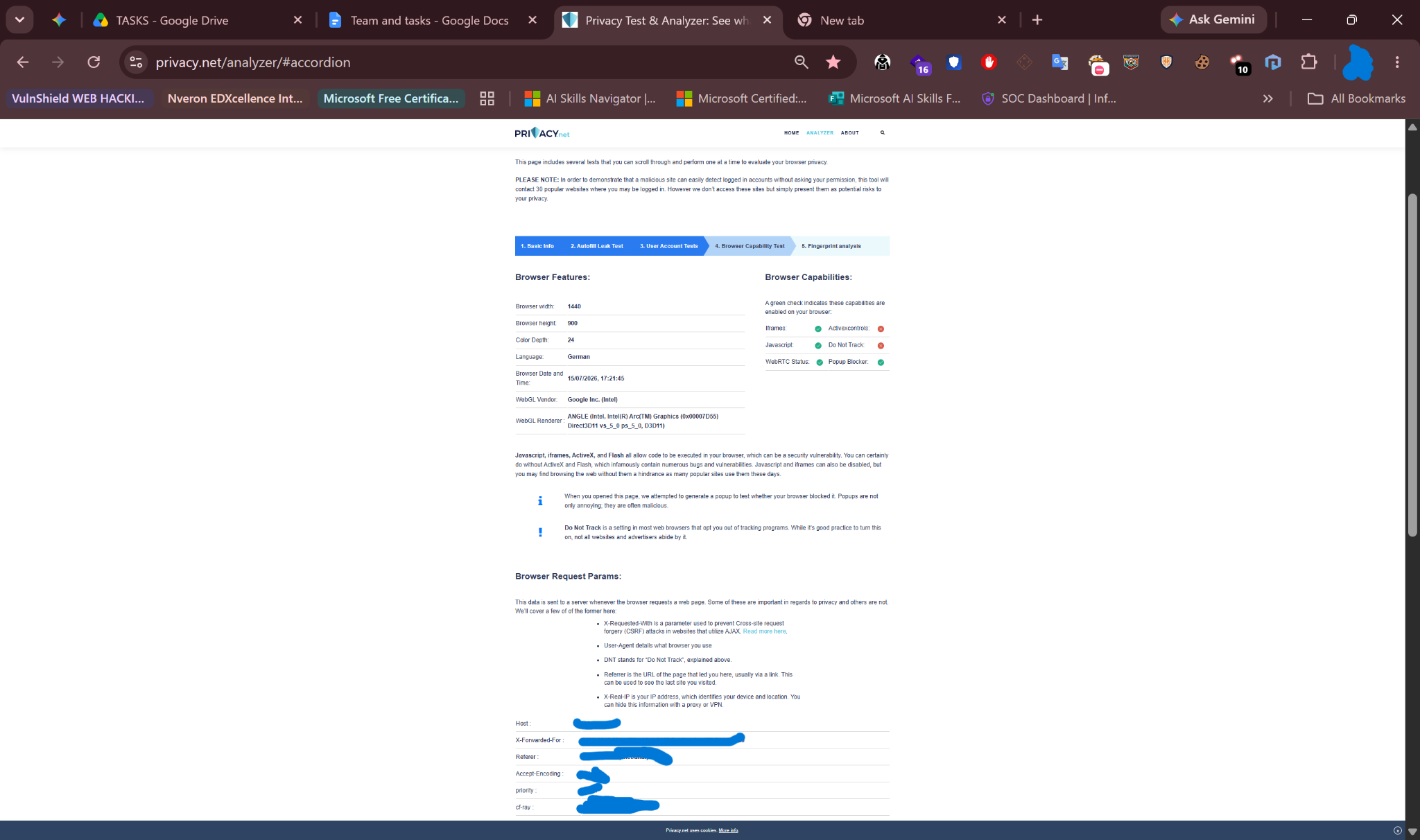Open the extension with pink minus badge
Image resolution: width=1420 pixels, height=840 pixels.
[1098, 64]
